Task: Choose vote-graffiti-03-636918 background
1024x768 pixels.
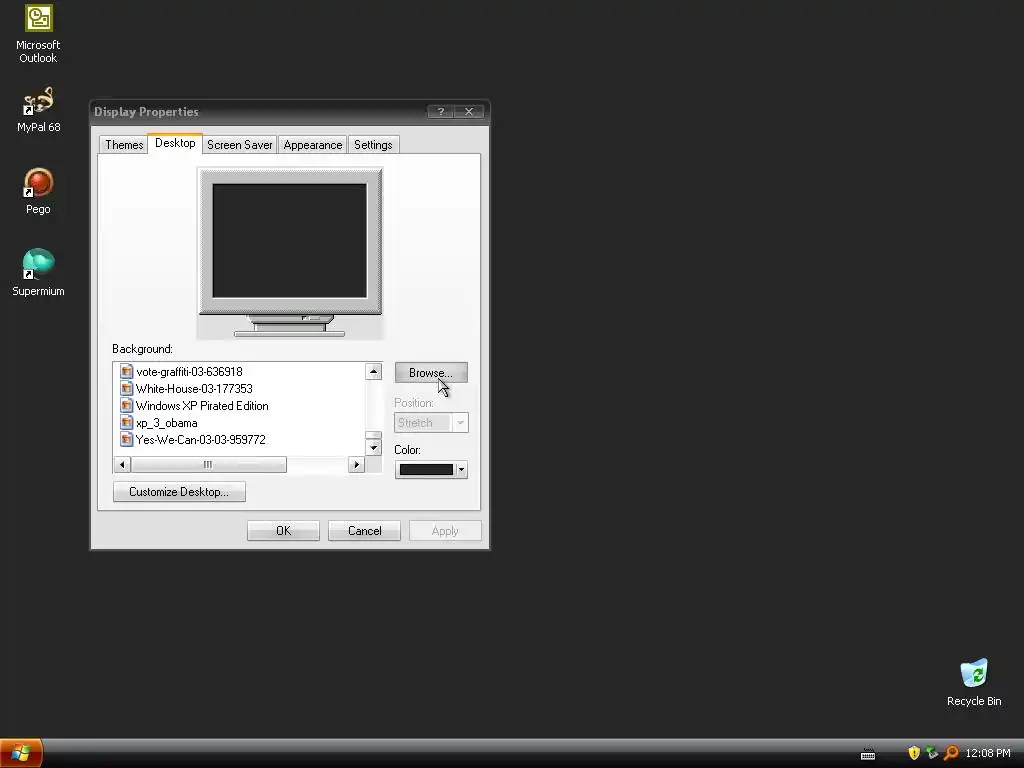Action: (x=189, y=372)
